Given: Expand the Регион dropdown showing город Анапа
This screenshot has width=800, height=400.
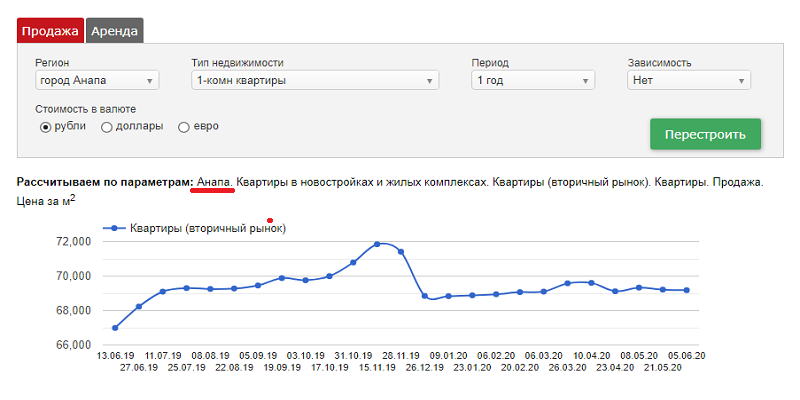Looking at the screenshot, I should coord(96,81).
